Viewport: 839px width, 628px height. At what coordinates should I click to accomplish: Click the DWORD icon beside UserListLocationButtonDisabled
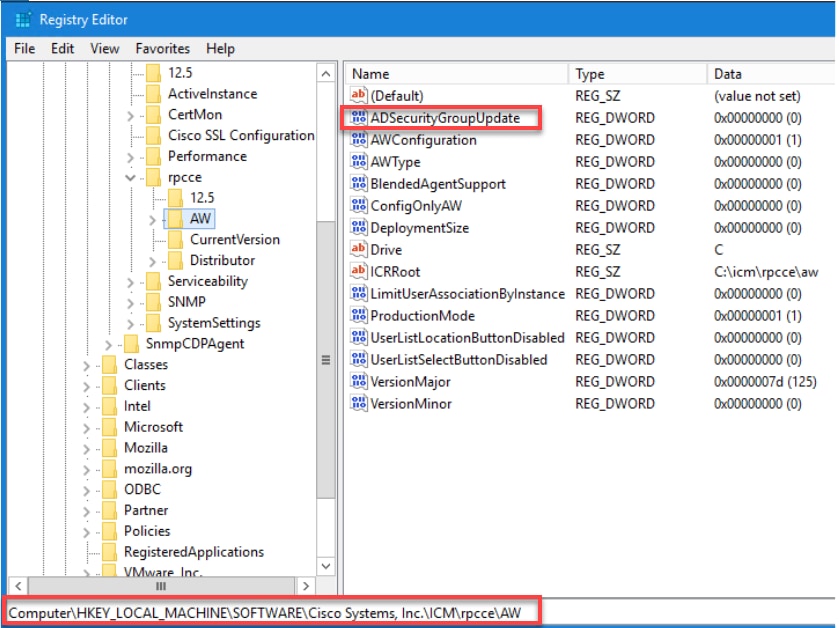(359, 337)
